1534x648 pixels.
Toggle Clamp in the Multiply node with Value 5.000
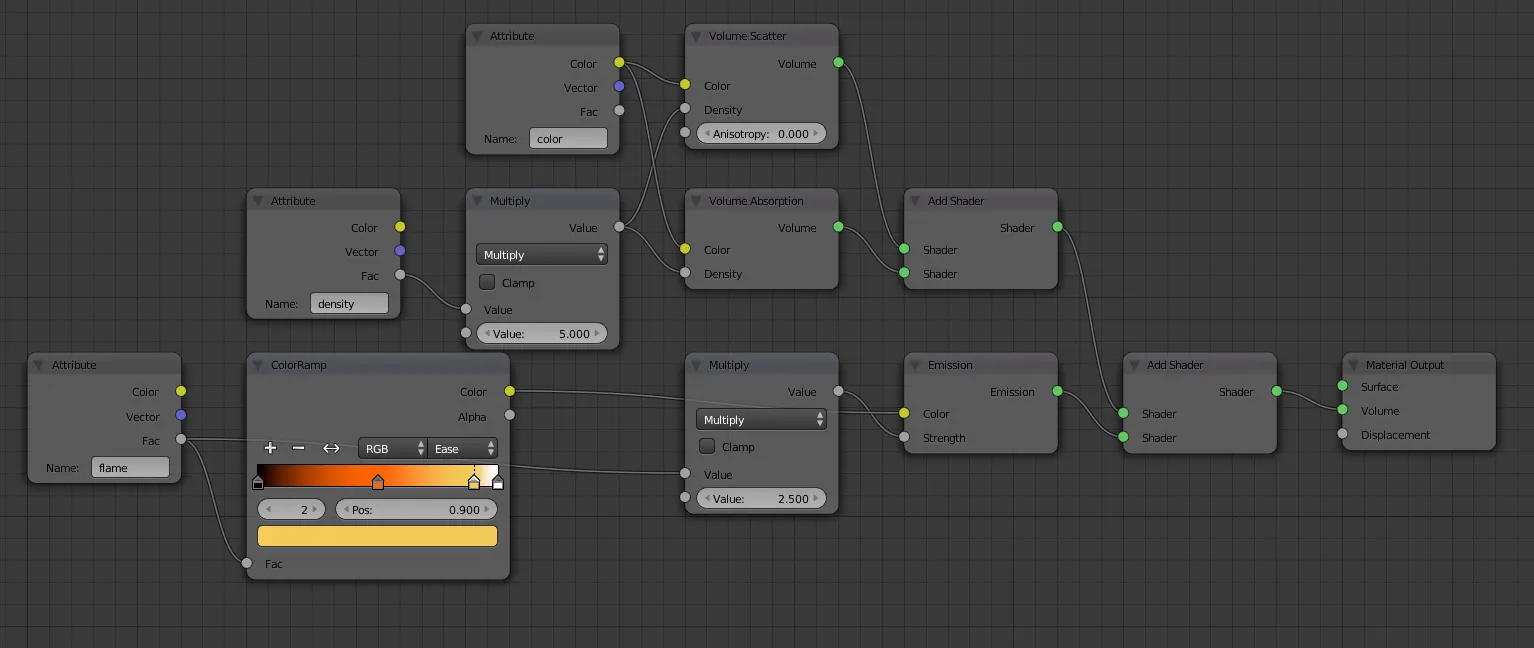click(487, 282)
